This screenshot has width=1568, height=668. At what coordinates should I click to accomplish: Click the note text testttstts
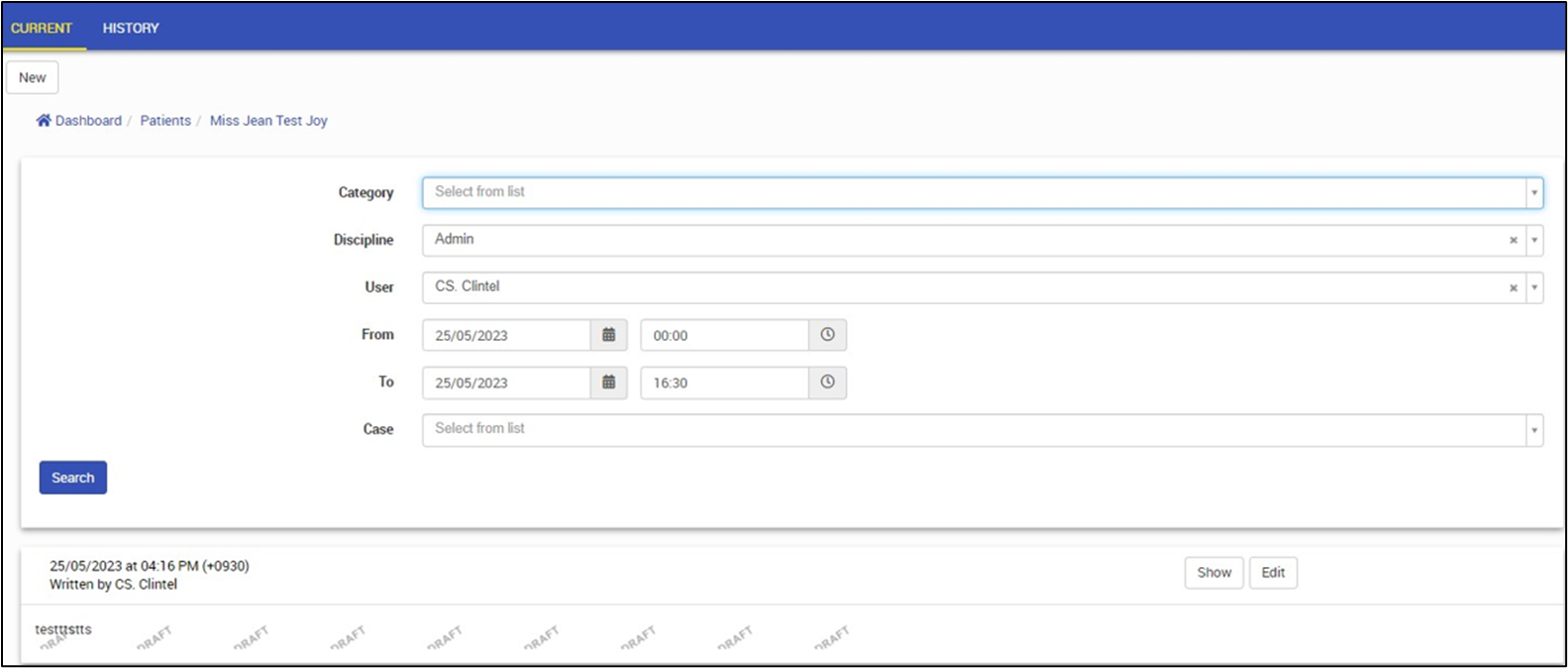(63, 629)
